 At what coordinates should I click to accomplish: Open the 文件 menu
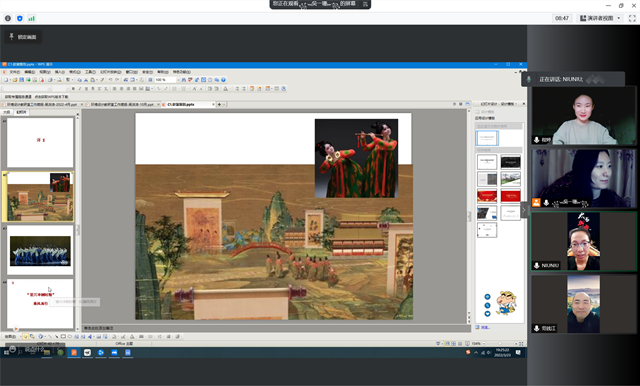pos(15,72)
